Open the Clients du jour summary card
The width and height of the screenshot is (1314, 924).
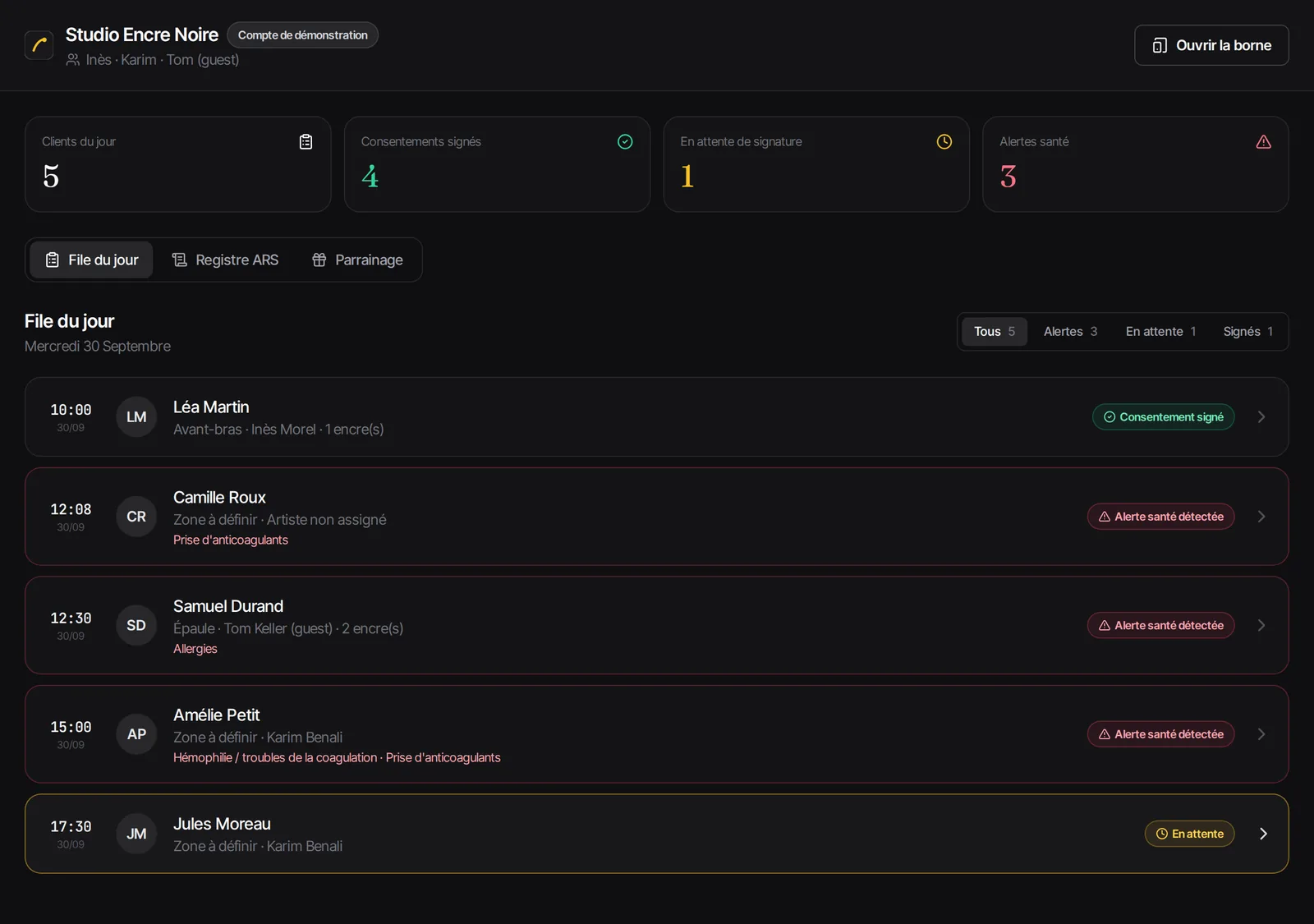pyautogui.click(x=178, y=164)
